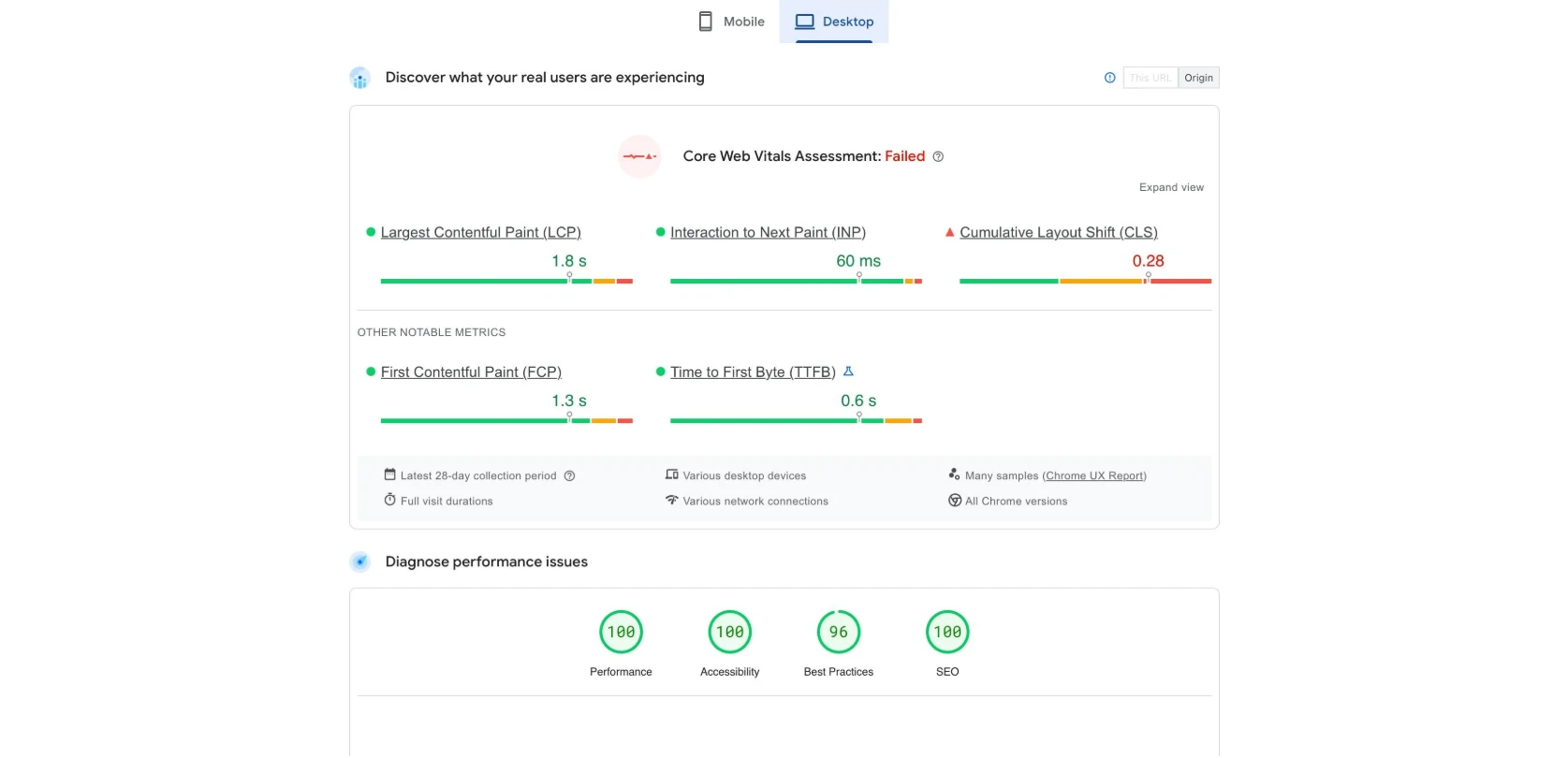Image resolution: width=1568 pixels, height=758 pixels.
Task: Open Interaction to Next Paint (INP) link
Action: coord(768,232)
